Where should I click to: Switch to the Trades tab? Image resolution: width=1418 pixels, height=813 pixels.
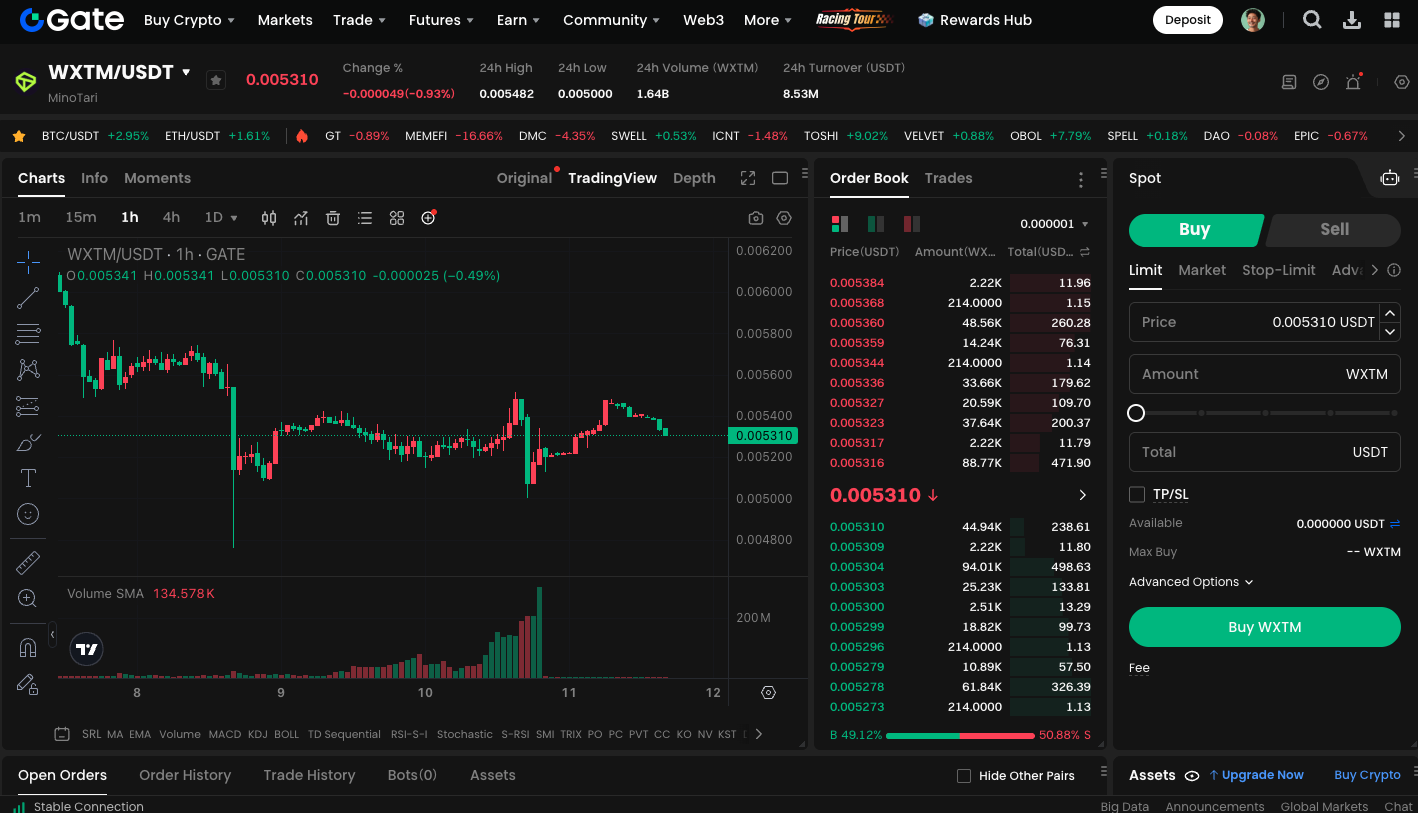[x=948, y=178]
